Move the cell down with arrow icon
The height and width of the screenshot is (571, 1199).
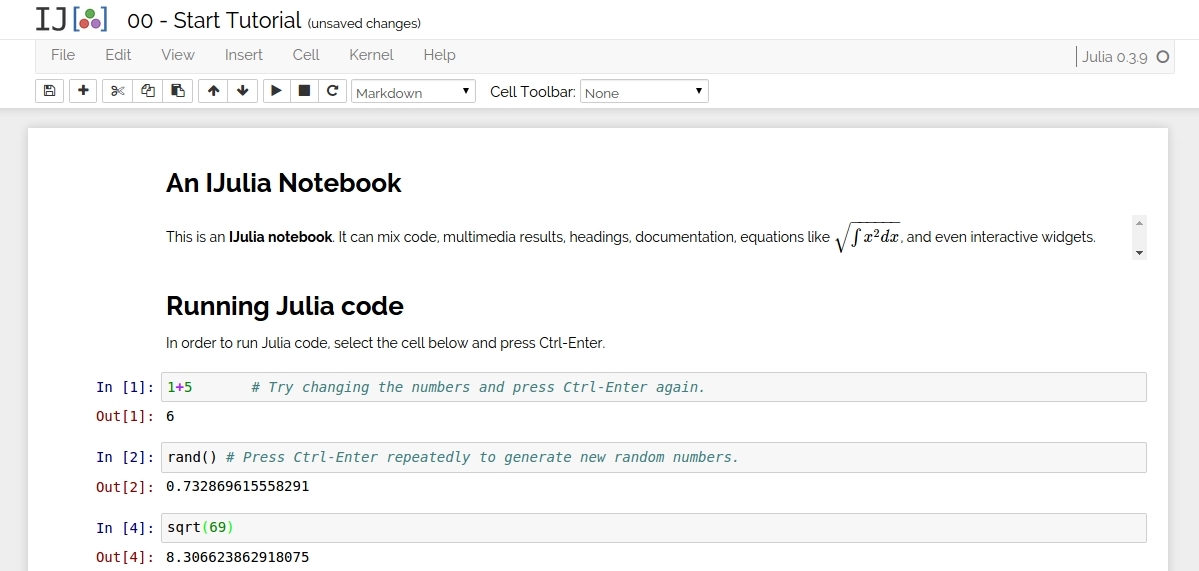point(242,91)
